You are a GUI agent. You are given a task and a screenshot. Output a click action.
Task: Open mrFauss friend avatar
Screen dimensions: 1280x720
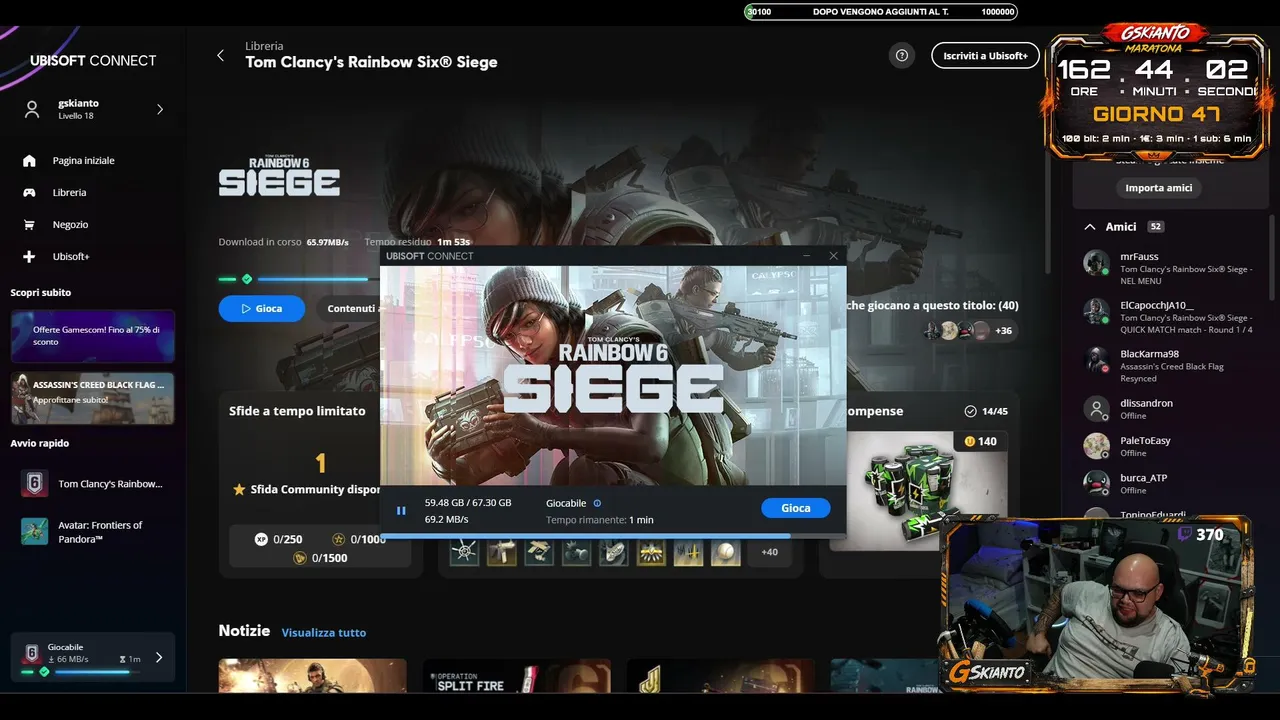click(1096, 262)
